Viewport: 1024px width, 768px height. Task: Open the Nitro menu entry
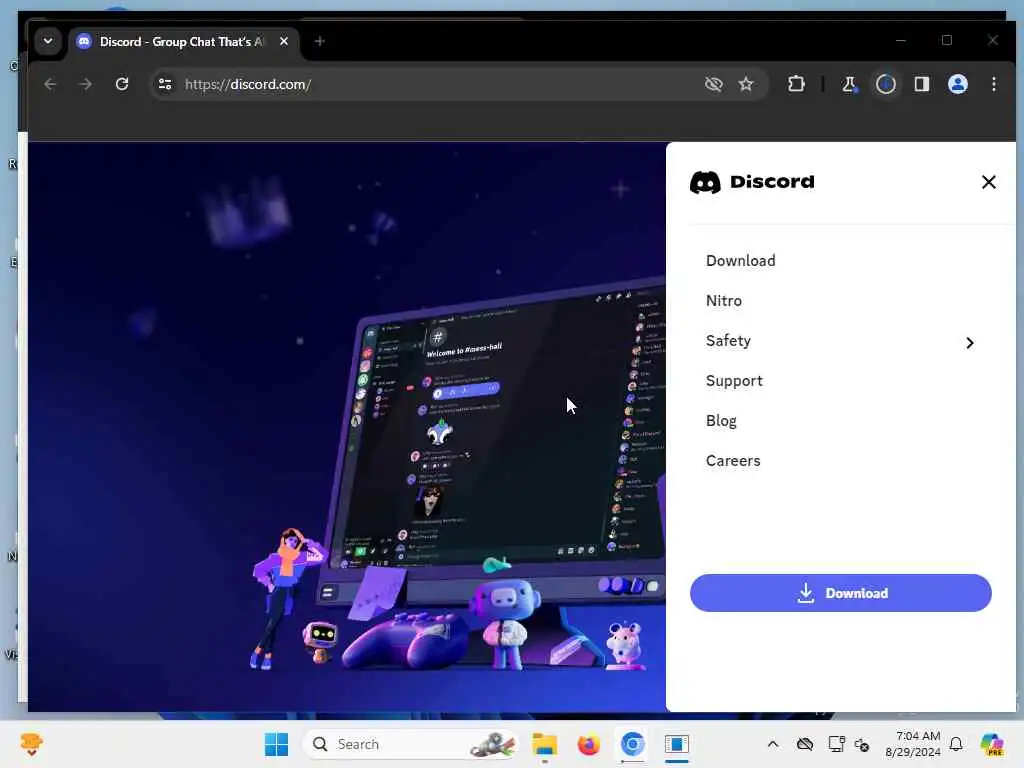[724, 300]
